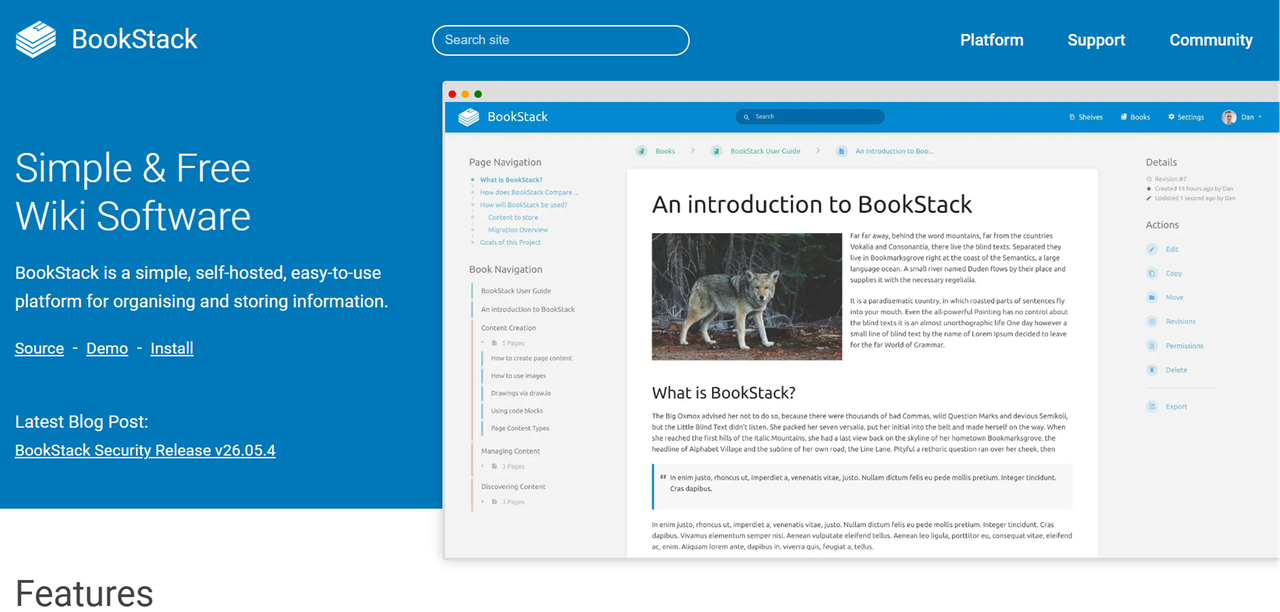Select How does BookStack Compare… in Page Navigation

529,192
